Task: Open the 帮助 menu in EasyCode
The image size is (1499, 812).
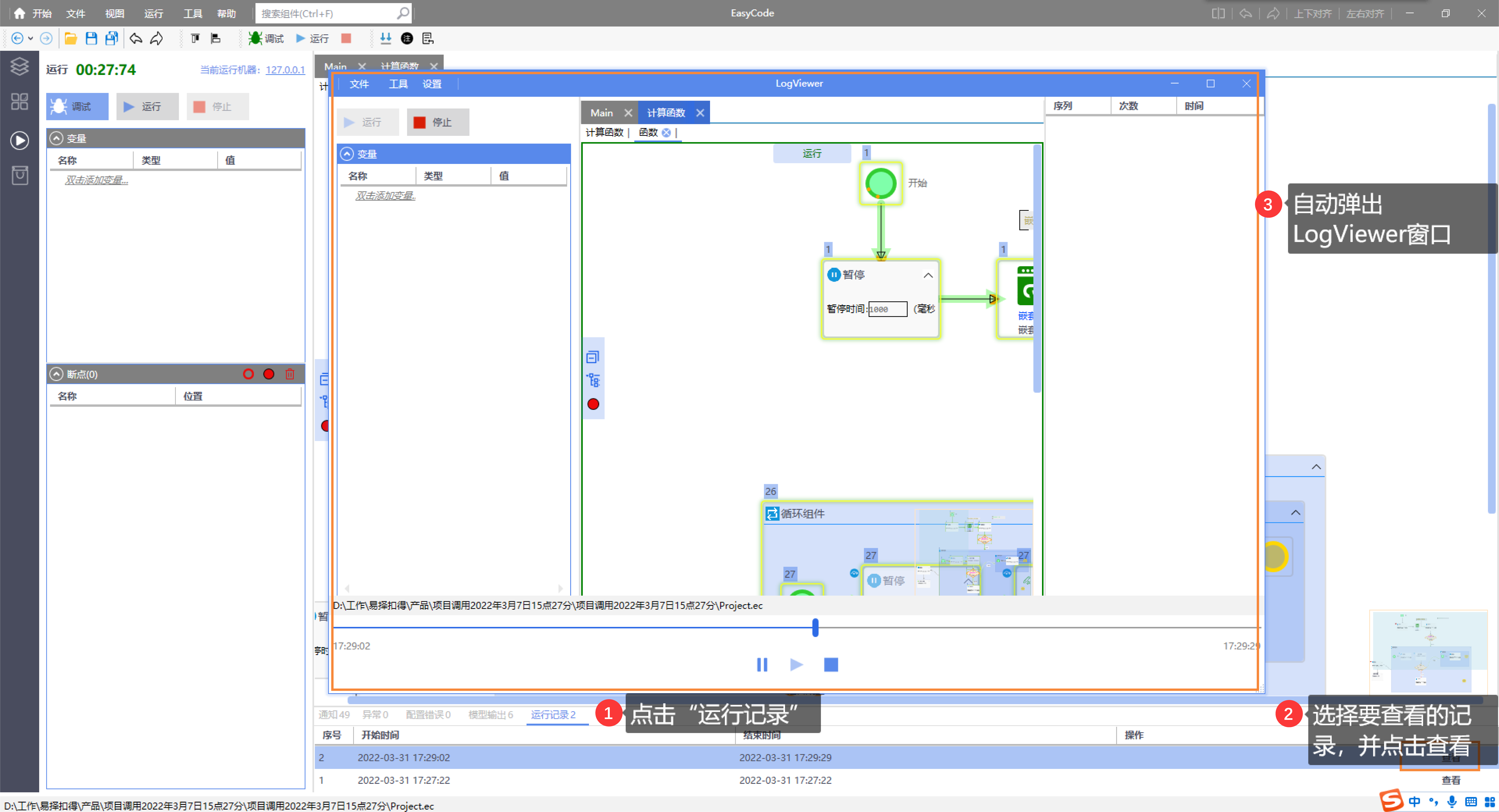Action: [226, 13]
